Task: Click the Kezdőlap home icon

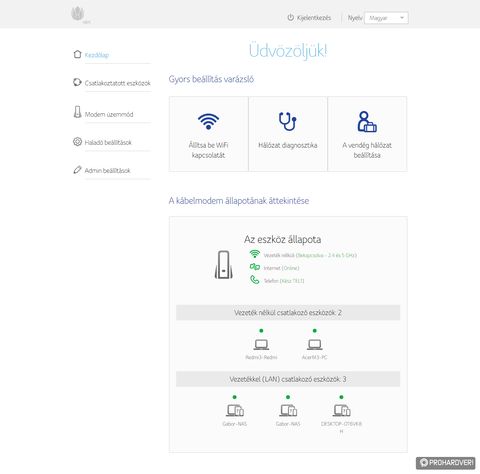Action: tap(77, 54)
